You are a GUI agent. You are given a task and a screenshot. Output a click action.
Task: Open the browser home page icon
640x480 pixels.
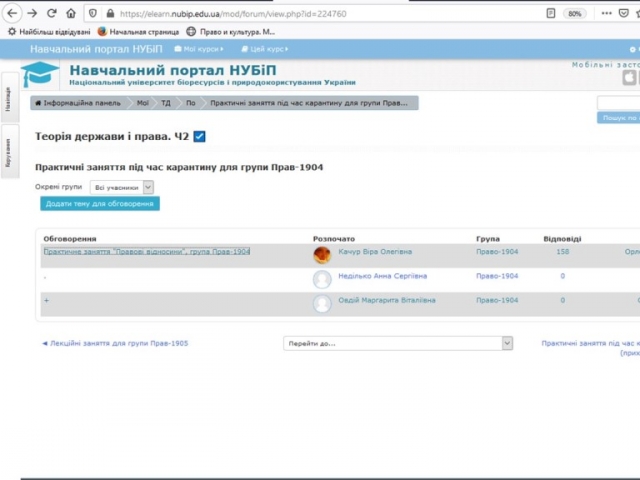tap(71, 13)
